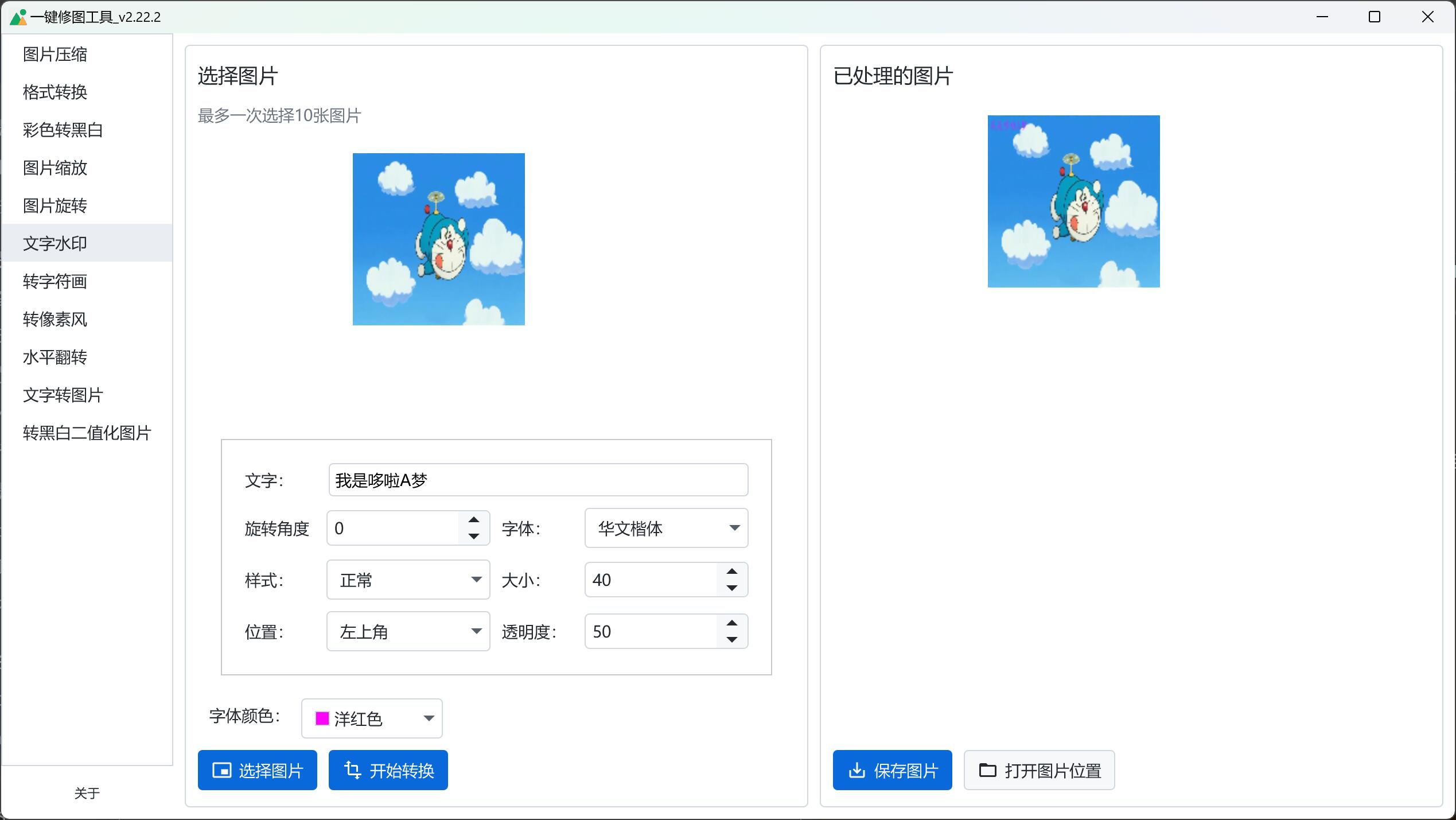
Task: Switch to 图片压缩 in sidebar
Action: coord(55,55)
